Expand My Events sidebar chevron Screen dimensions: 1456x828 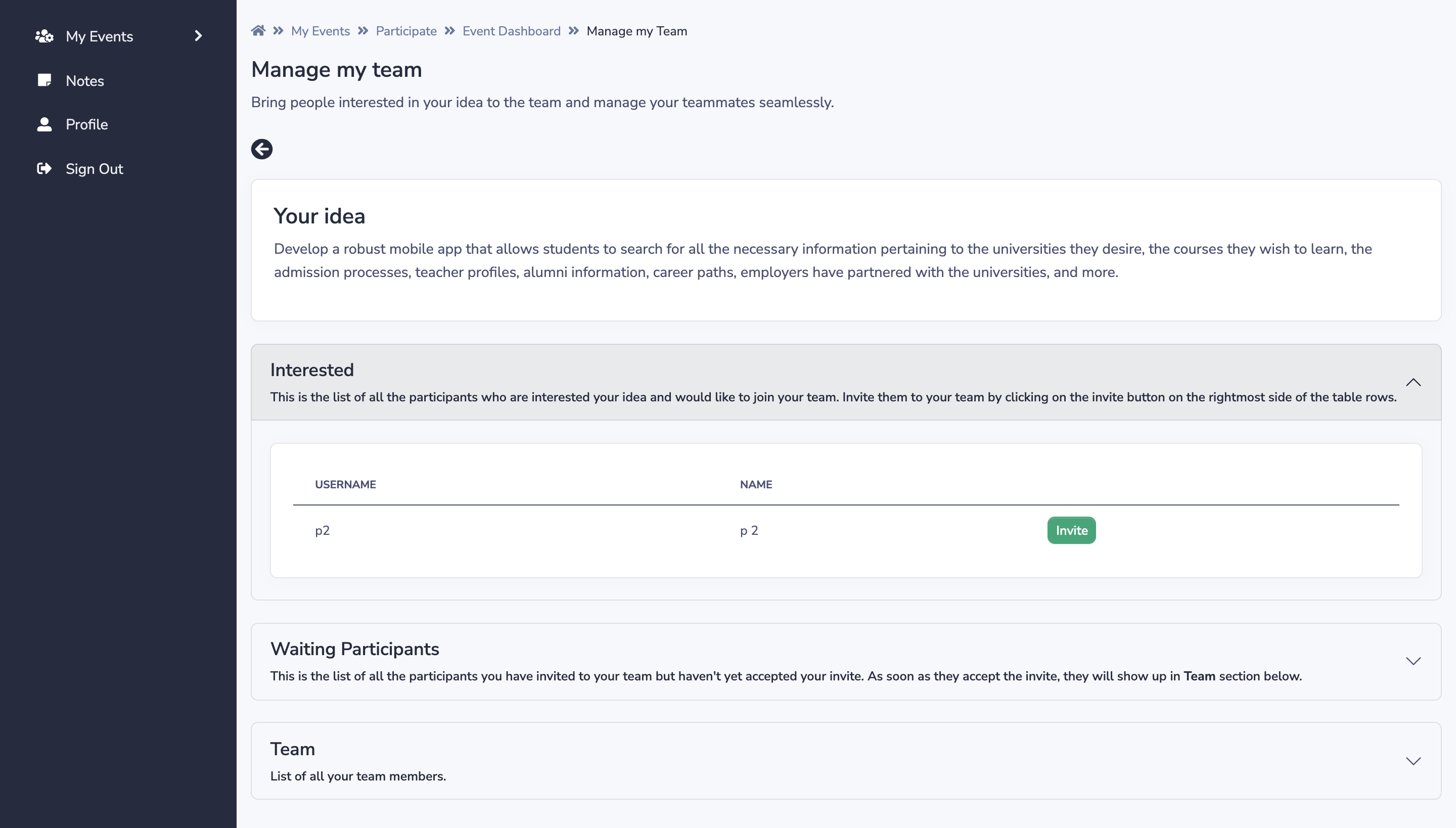[198, 36]
